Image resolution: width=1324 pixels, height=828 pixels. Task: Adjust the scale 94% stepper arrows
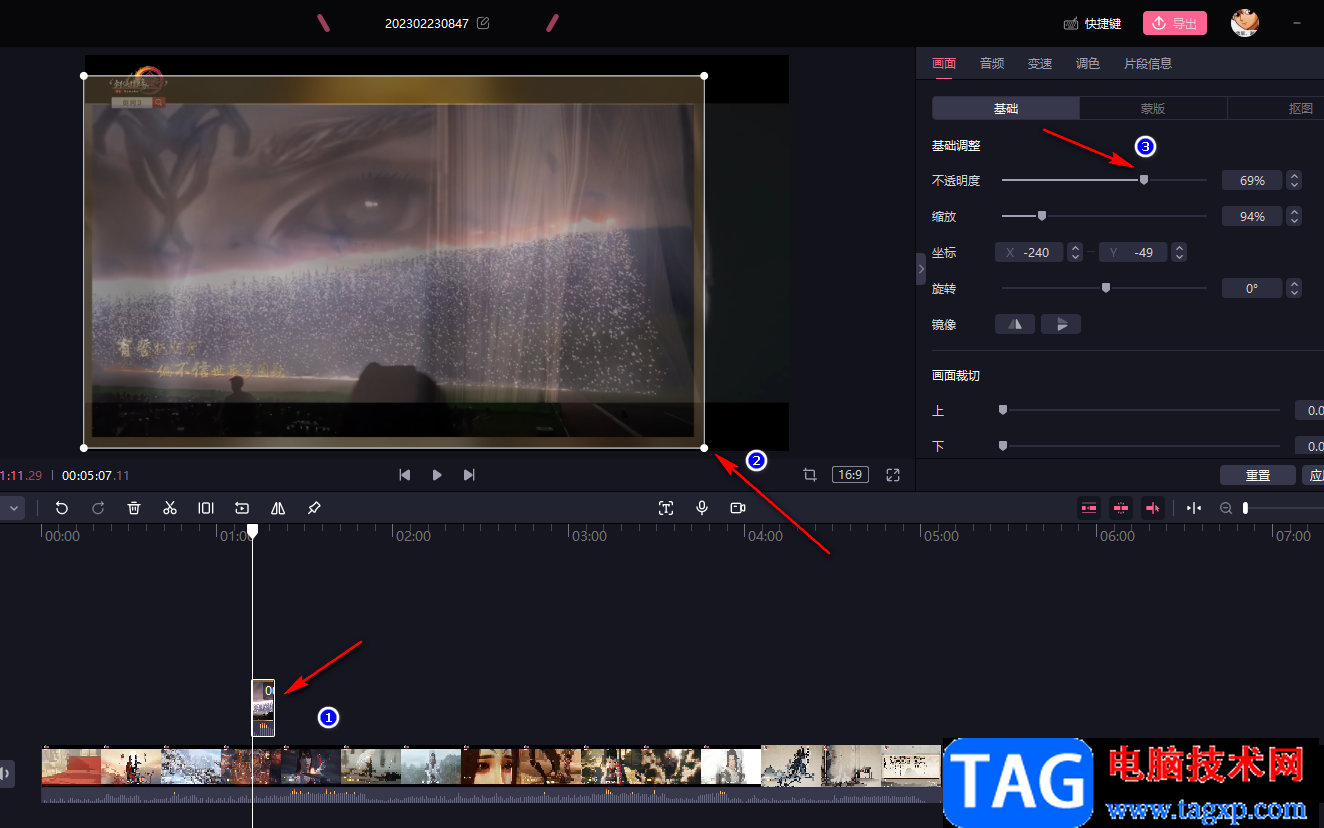pyautogui.click(x=1294, y=217)
